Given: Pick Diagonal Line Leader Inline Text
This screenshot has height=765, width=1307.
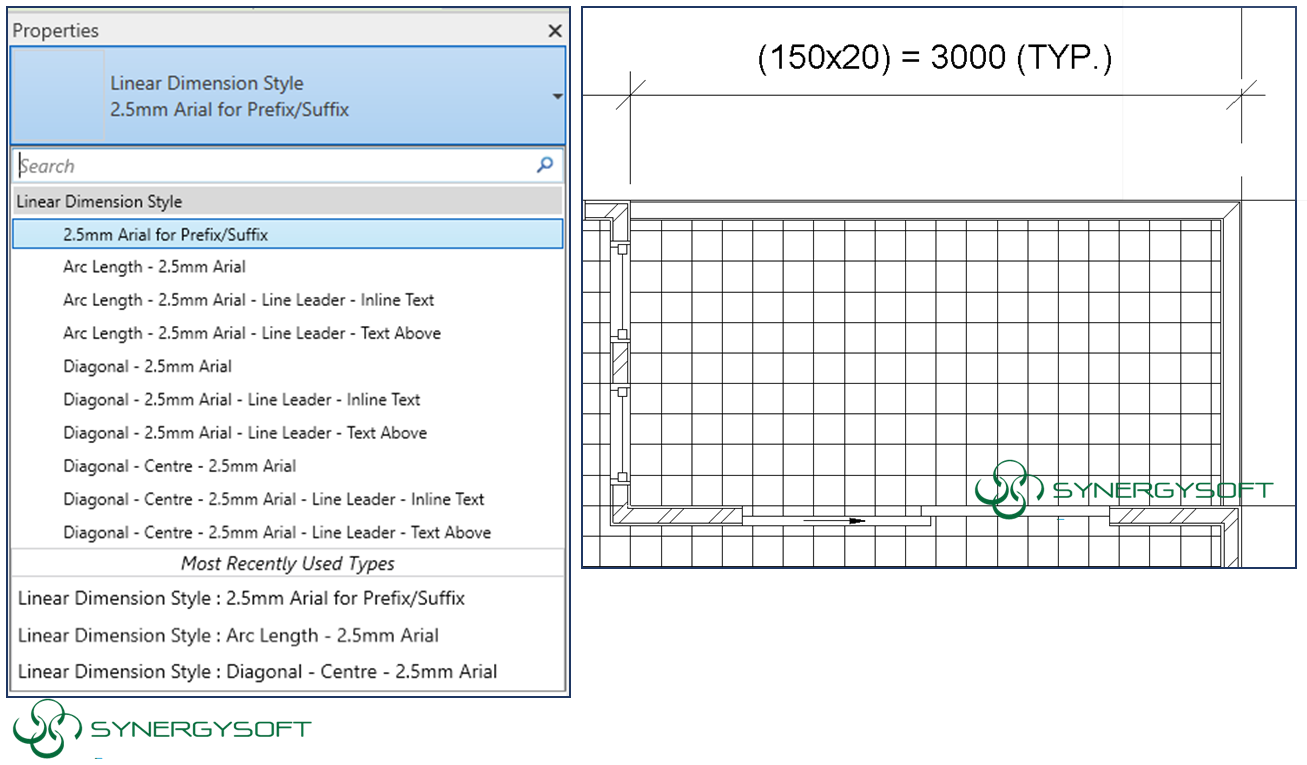Looking at the screenshot, I should pos(241,400).
